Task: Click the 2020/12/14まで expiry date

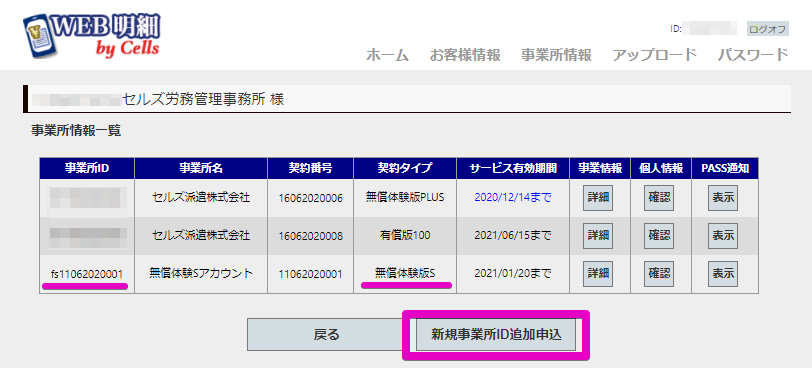Action: [513, 197]
